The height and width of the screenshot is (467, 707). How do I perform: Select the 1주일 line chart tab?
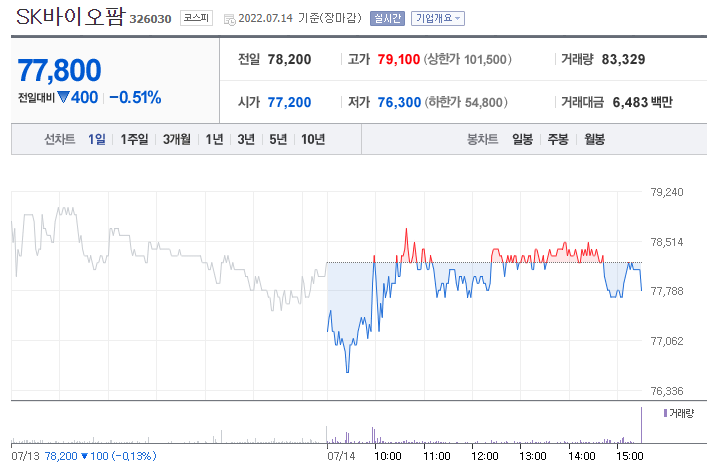pyautogui.click(x=134, y=139)
